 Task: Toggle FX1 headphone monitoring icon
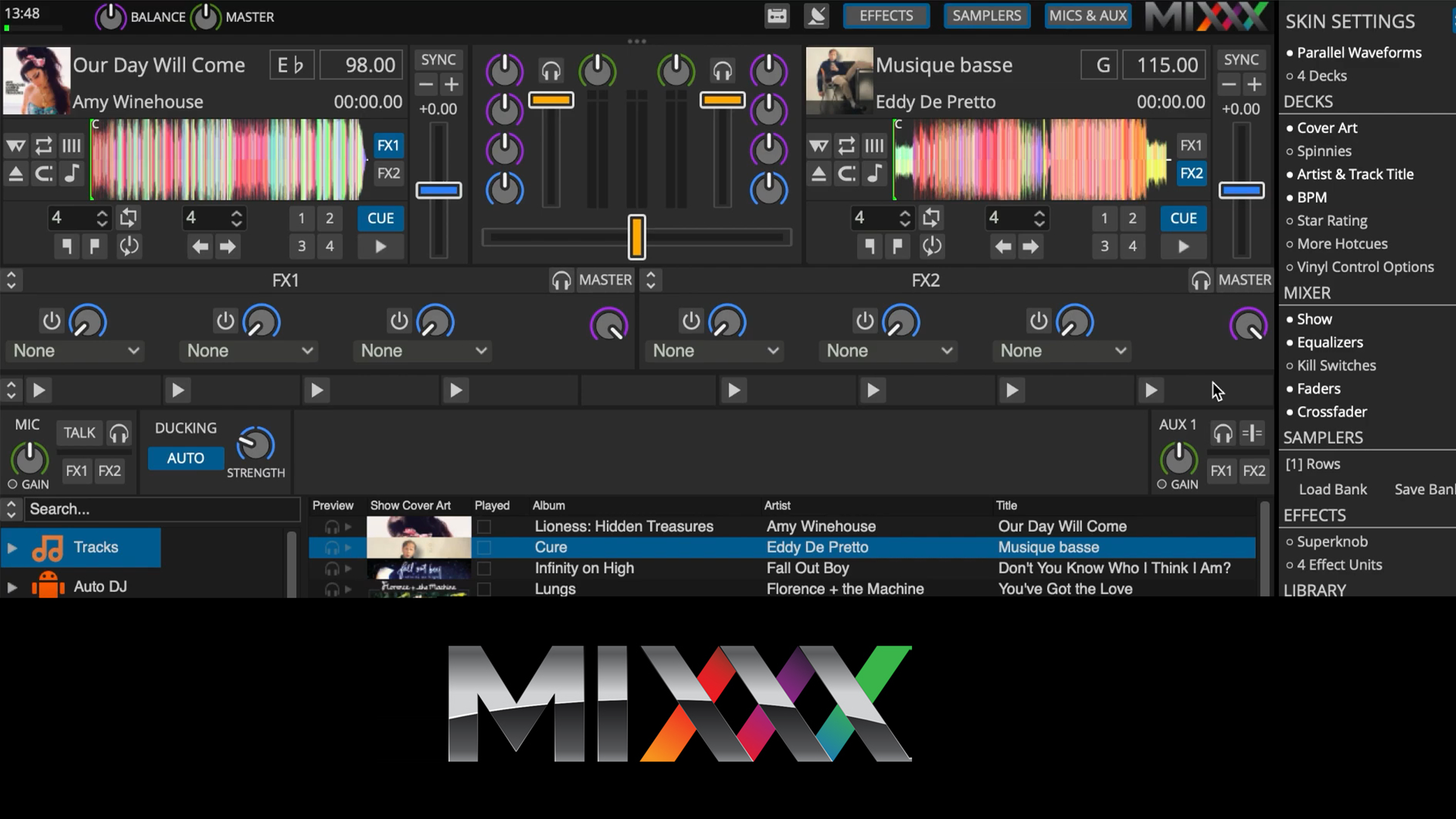tap(561, 280)
